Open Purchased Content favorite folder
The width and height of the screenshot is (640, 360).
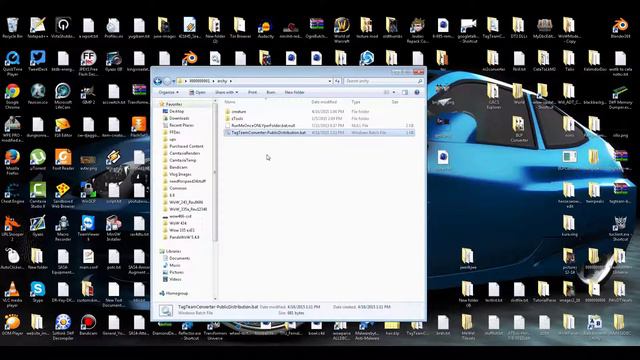pyautogui.click(x=186, y=146)
